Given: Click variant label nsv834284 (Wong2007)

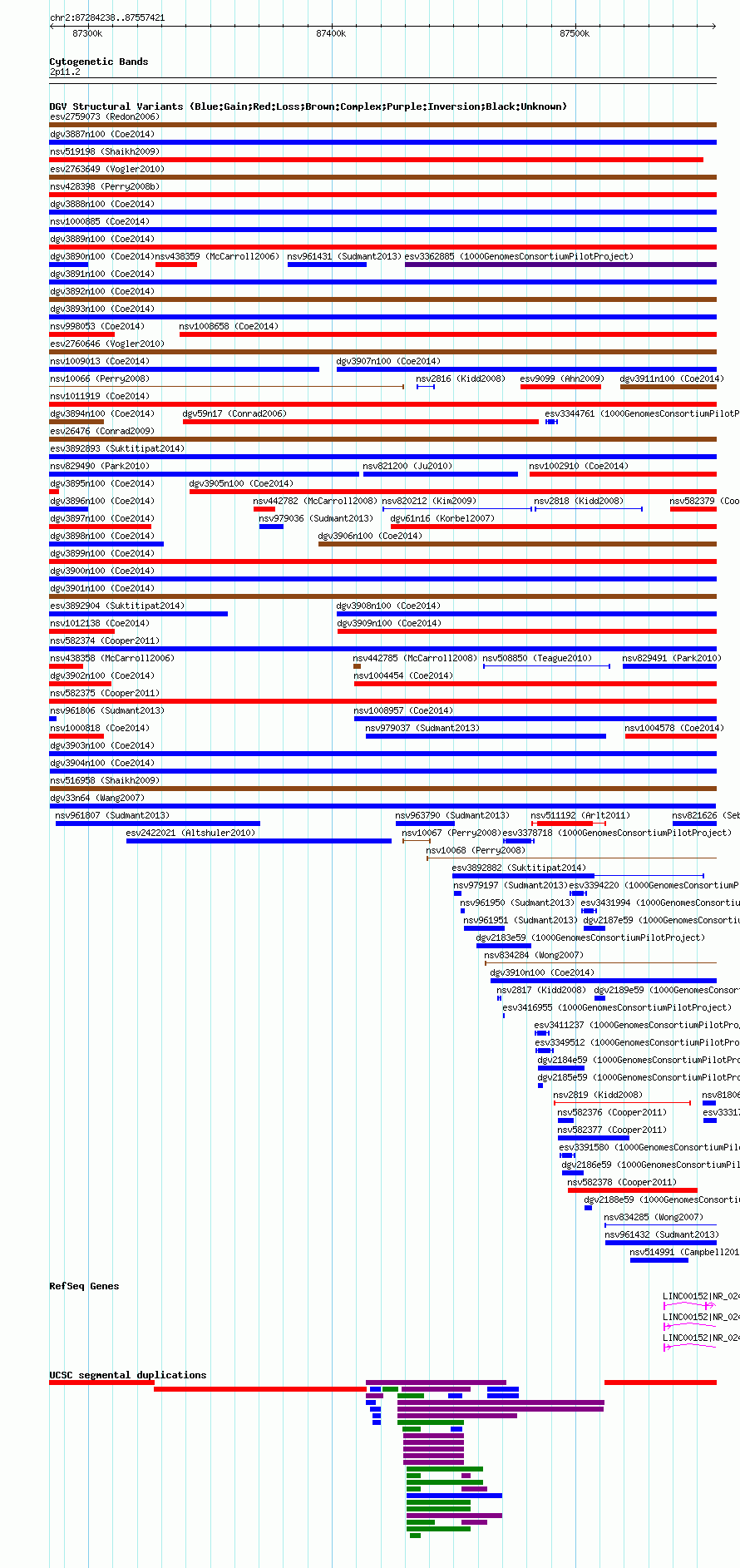Looking at the screenshot, I should click(534, 955).
